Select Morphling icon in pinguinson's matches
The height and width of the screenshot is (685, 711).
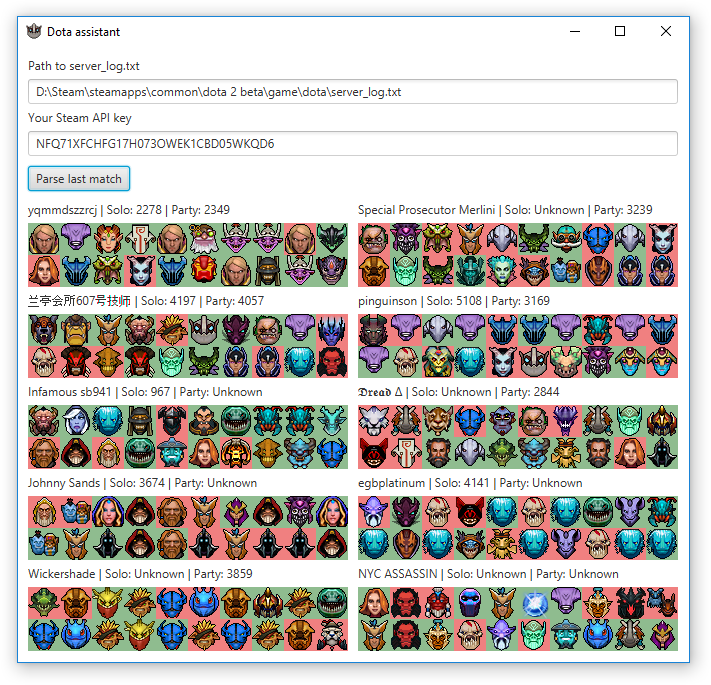tap(470, 362)
